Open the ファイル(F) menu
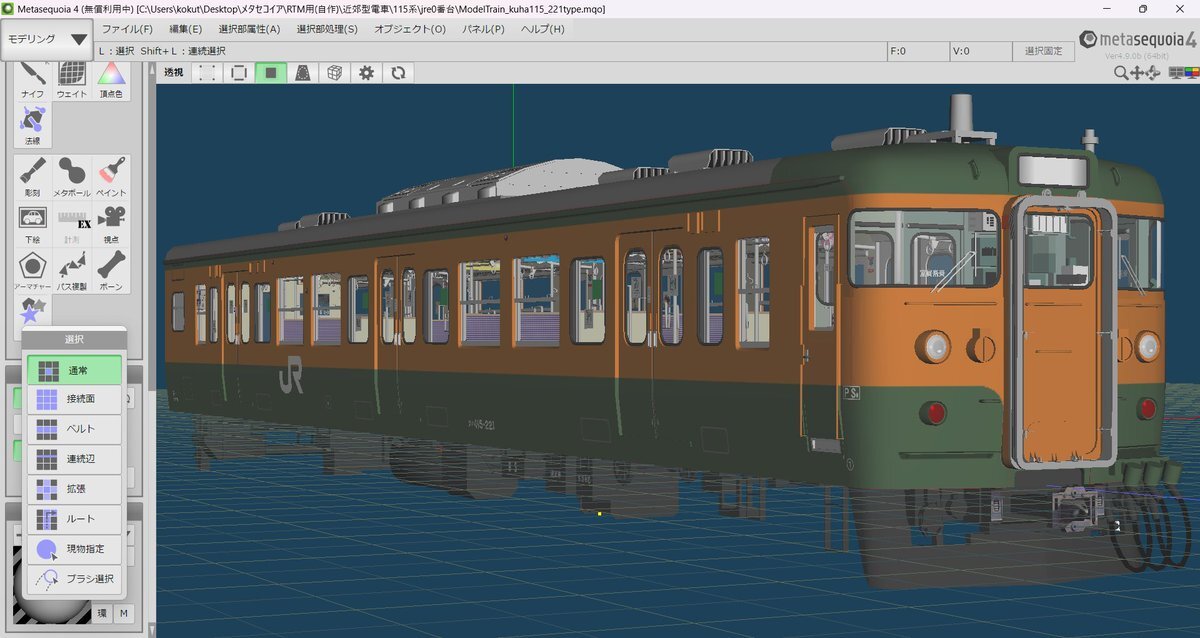 click(127, 29)
